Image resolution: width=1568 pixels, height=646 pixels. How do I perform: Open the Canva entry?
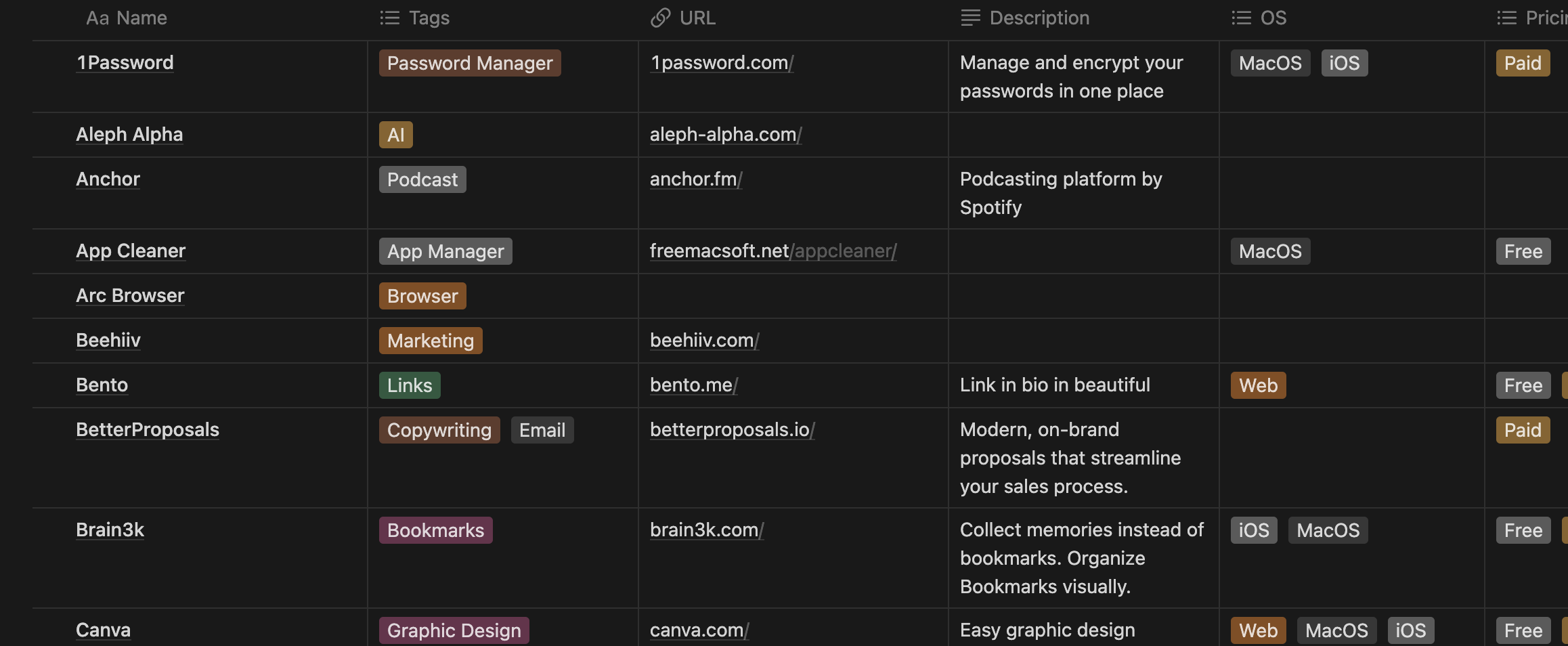coord(104,630)
